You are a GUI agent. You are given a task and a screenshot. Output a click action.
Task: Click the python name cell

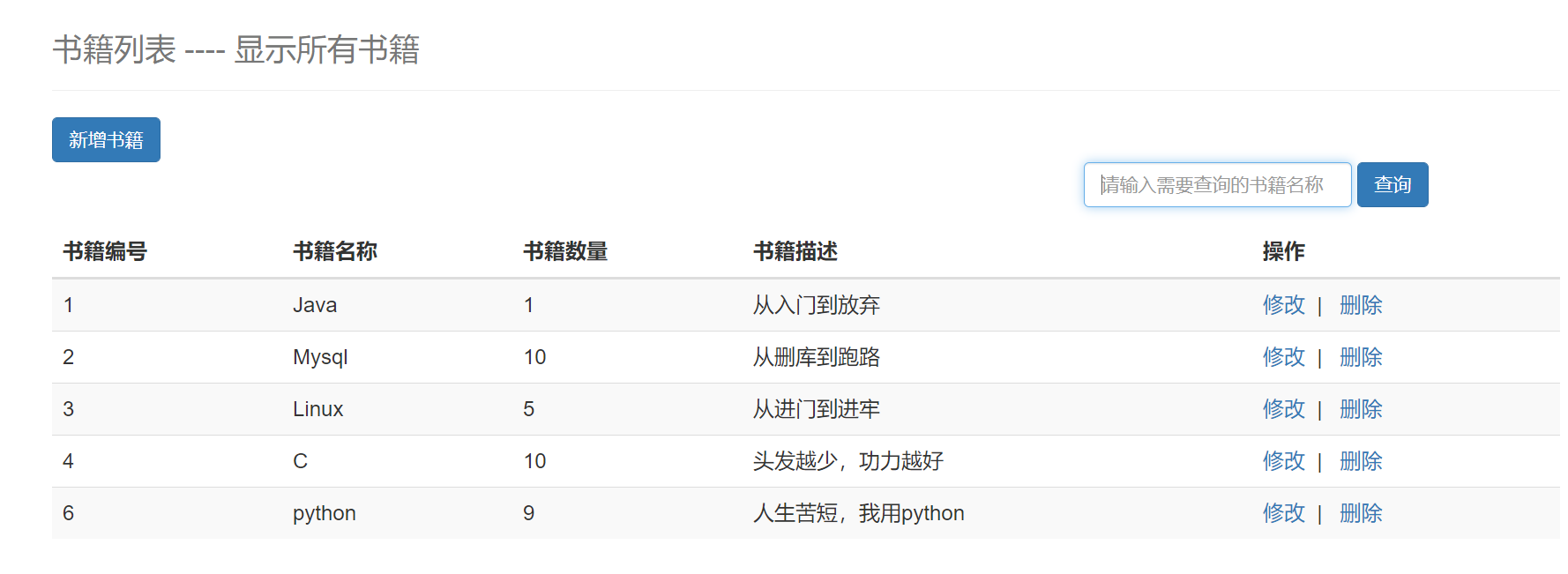(x=325, y=513)
